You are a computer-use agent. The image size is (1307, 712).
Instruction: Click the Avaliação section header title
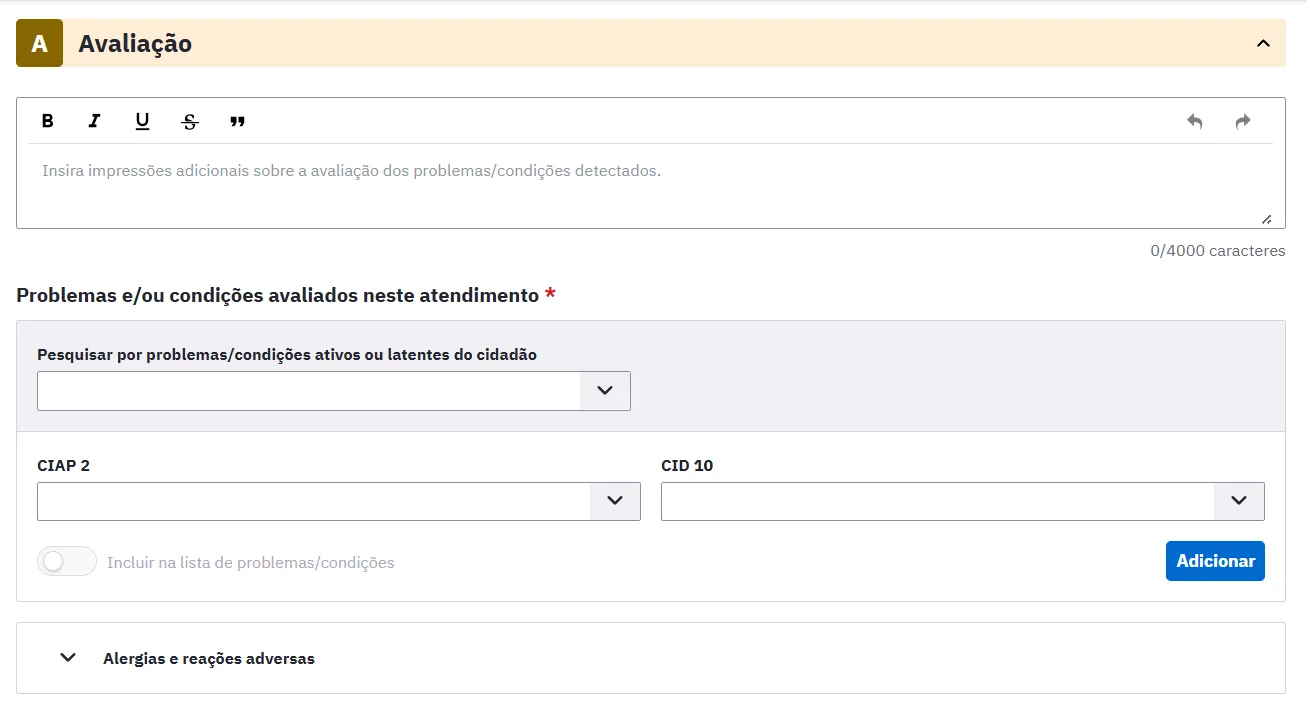click(x=135, y=44)
